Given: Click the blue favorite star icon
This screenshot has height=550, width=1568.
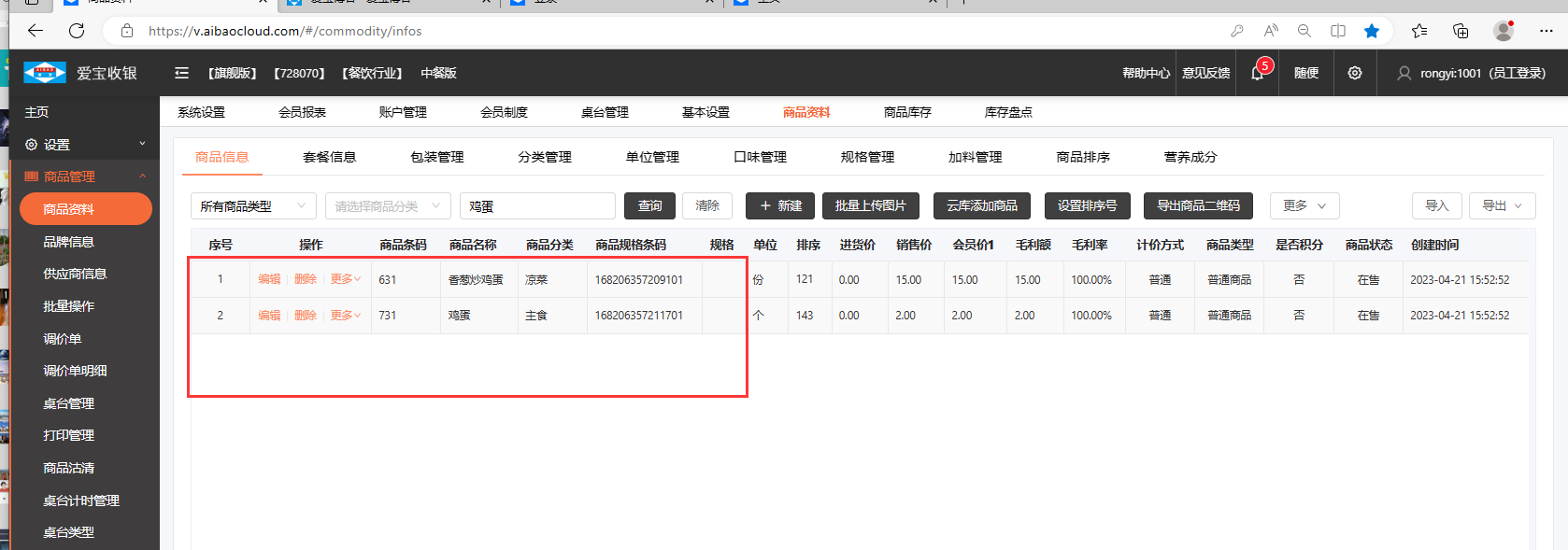Looking at the screenshot, I should tap(1372, 31).
